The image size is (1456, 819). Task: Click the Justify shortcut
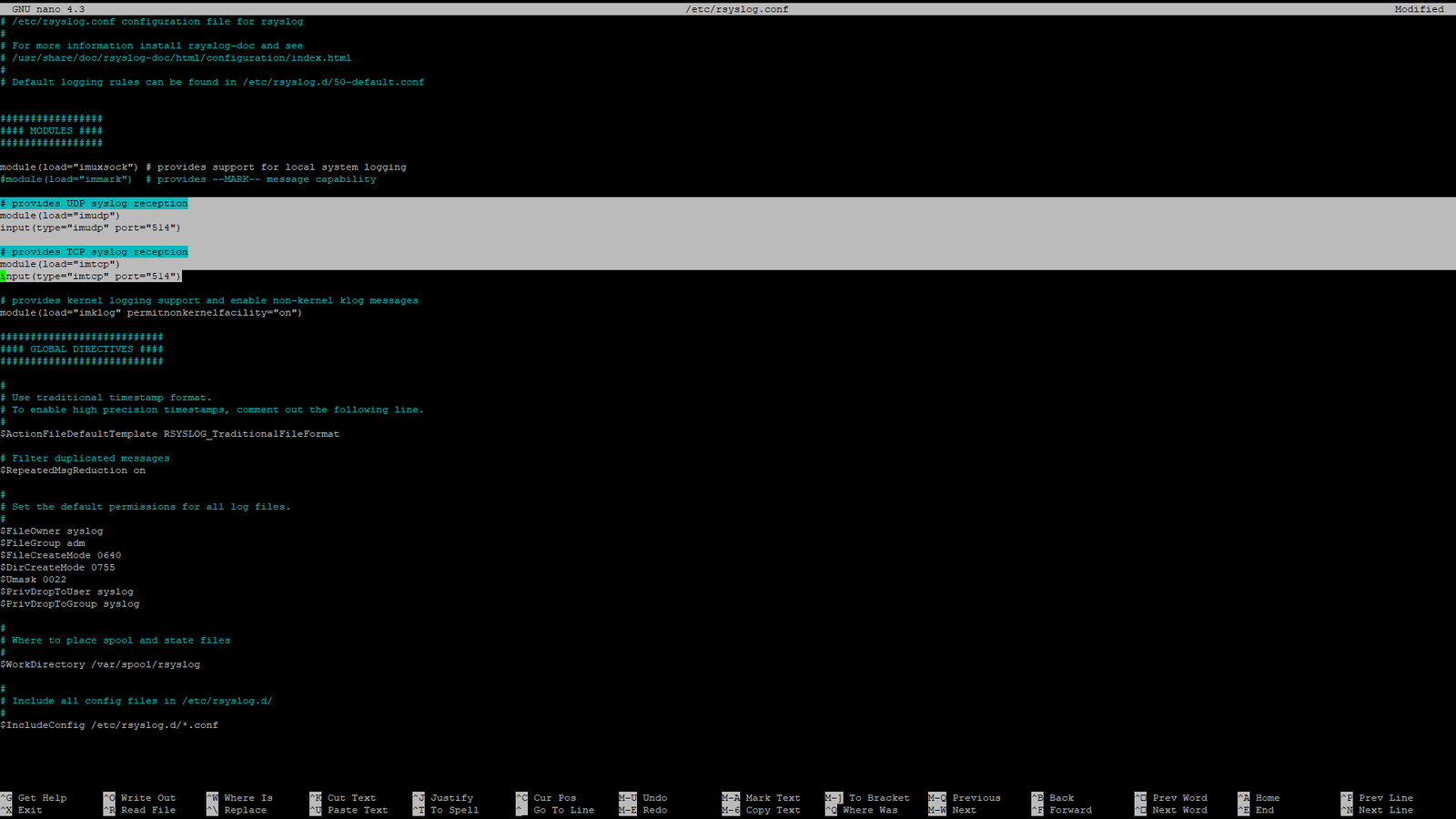coord(452,797)
